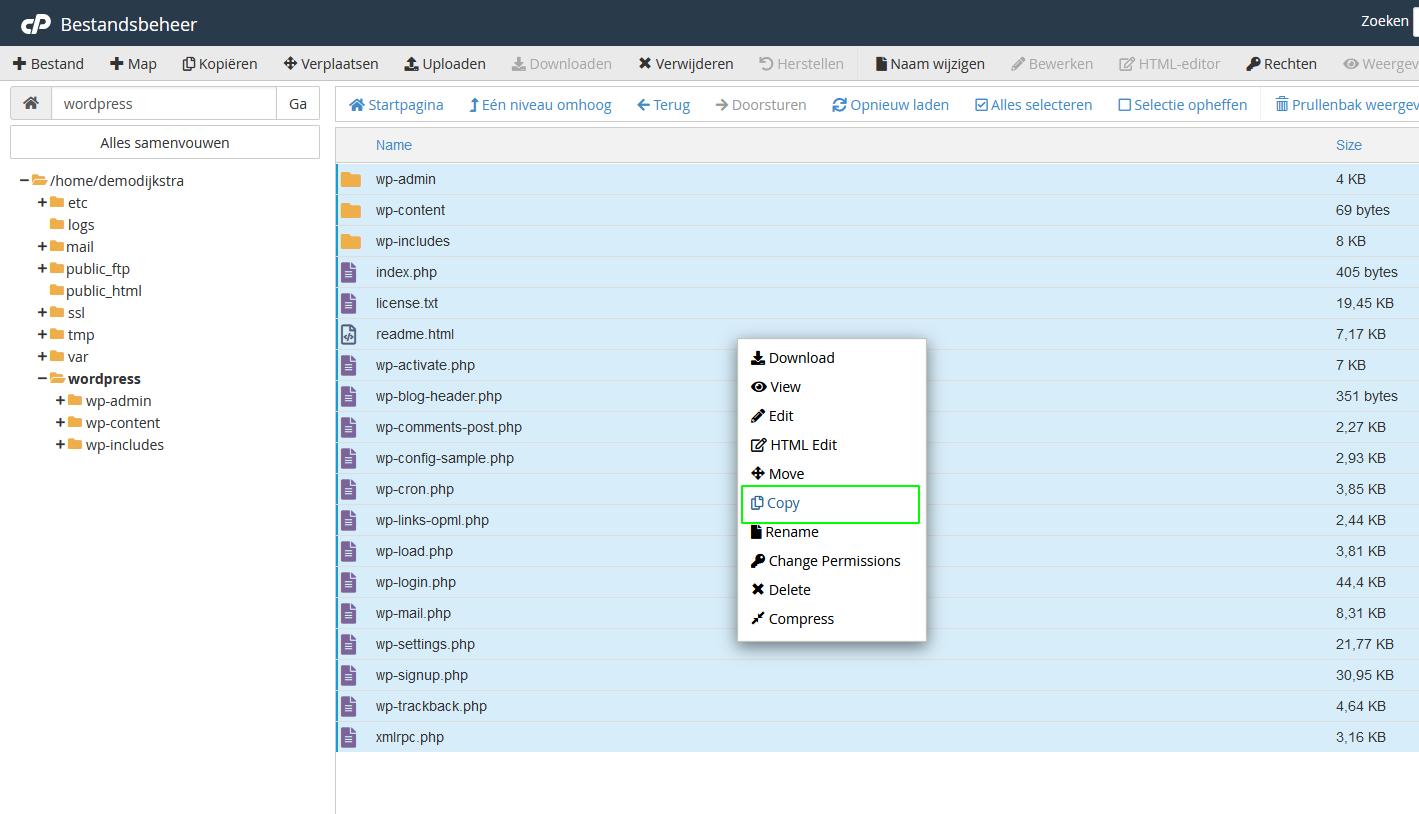Click Eén niveau omhoog
This screenshot has height=814, width=1419.
[x=540, y=104]
